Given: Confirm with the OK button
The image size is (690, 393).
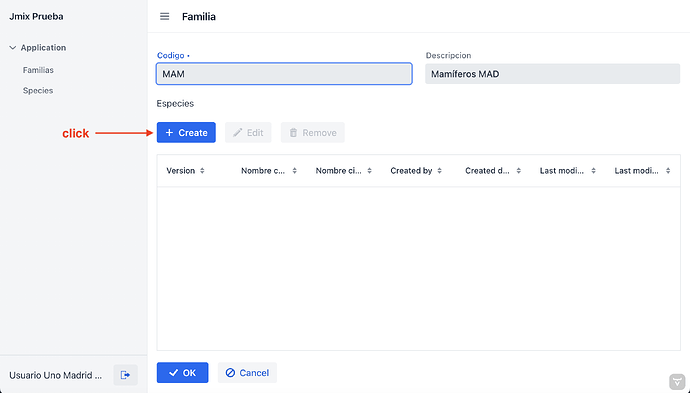Looking at the screenshot, I should point(183,373).
